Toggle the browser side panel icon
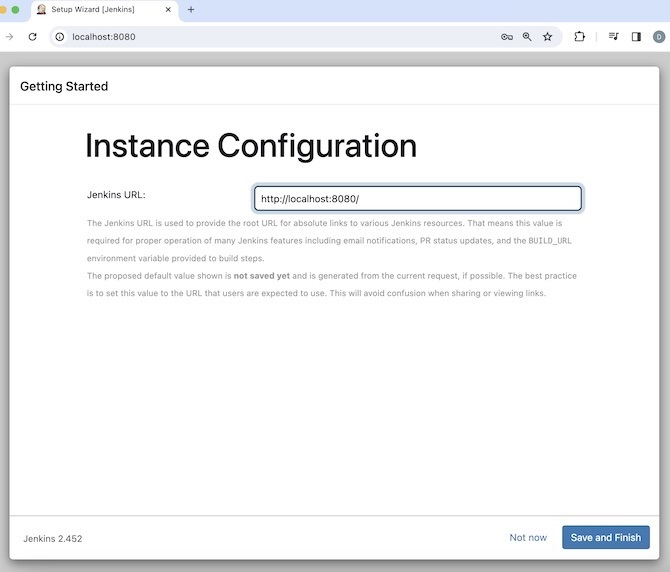The image size is (670, 572). (636, 37)
